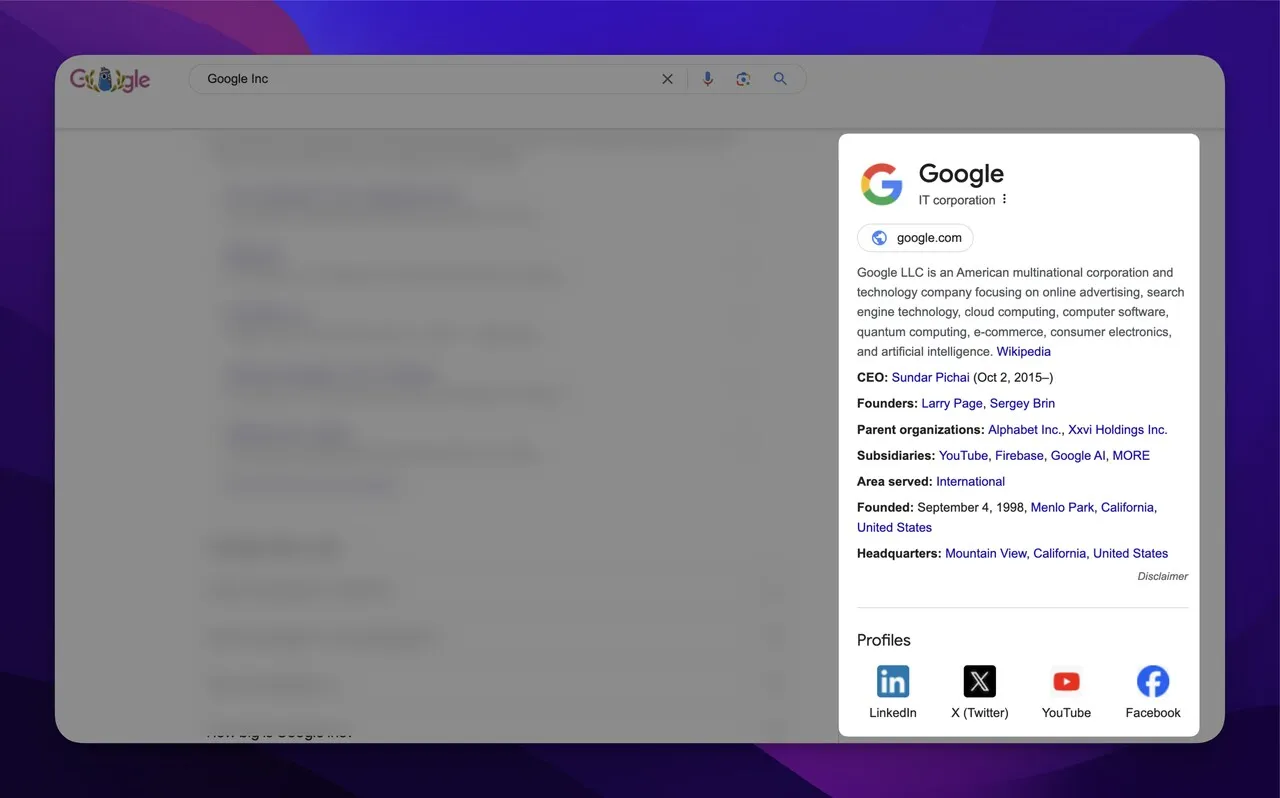1280x798 pixels.
Task: Click the 'IT corporation' subtitle text
Action: coord(957,200)
